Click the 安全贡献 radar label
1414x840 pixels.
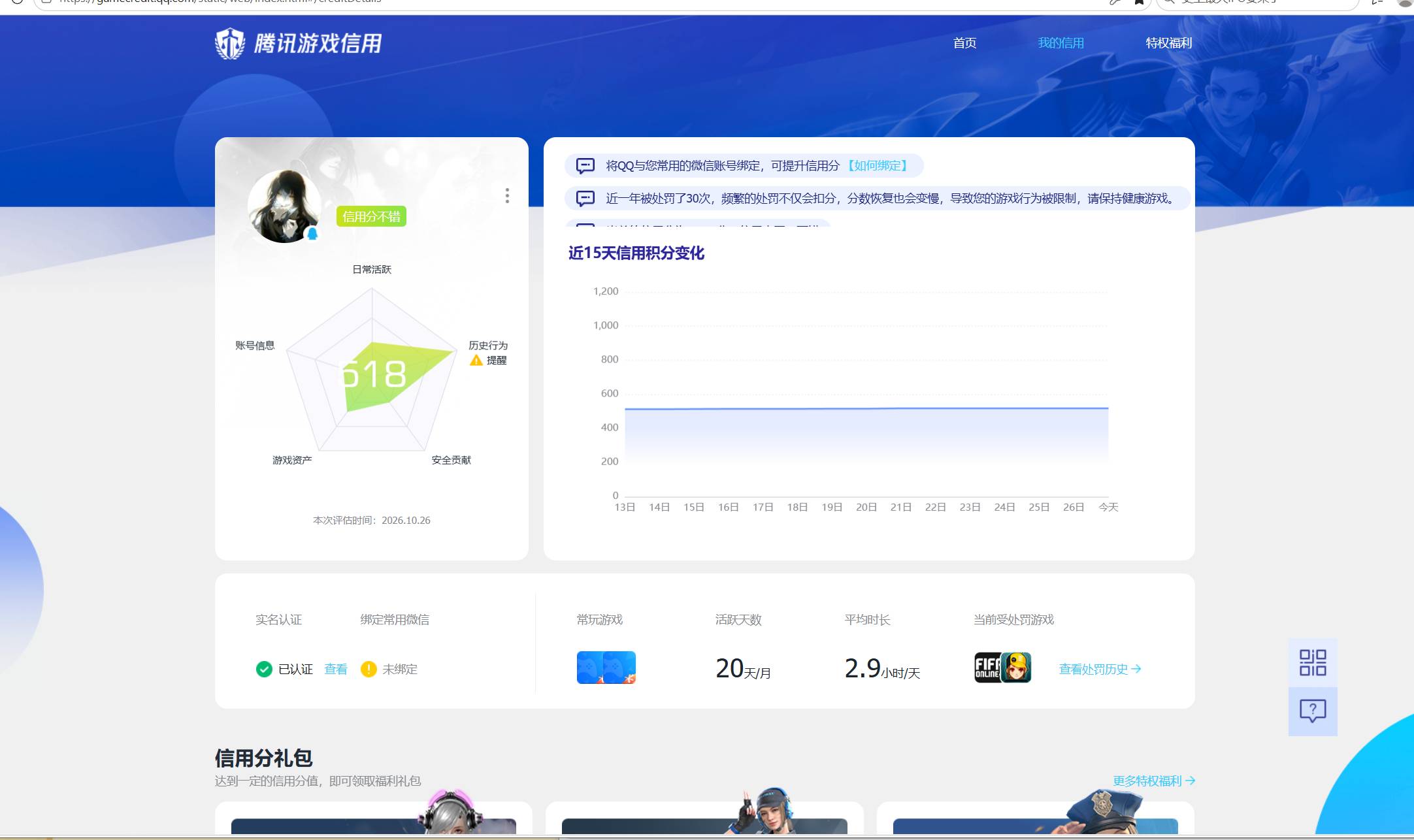[x=451, y=460]
